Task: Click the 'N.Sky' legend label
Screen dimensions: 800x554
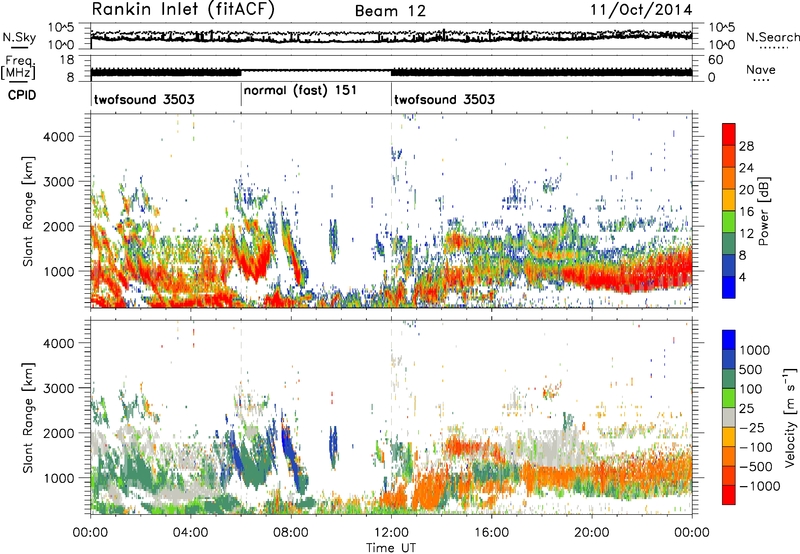Action: 19,37
